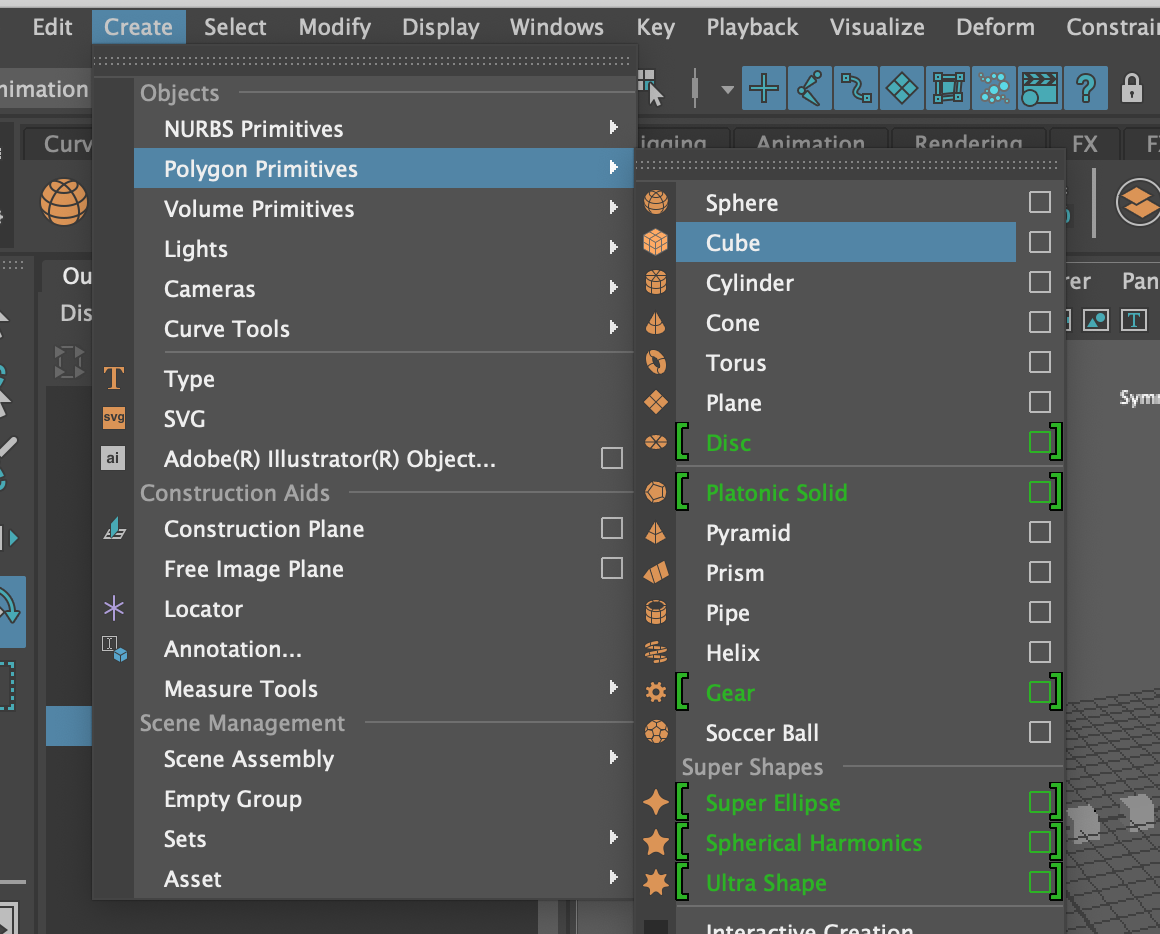Click the Locator menu entry
1160x934 pixels.
coord(203,609)
